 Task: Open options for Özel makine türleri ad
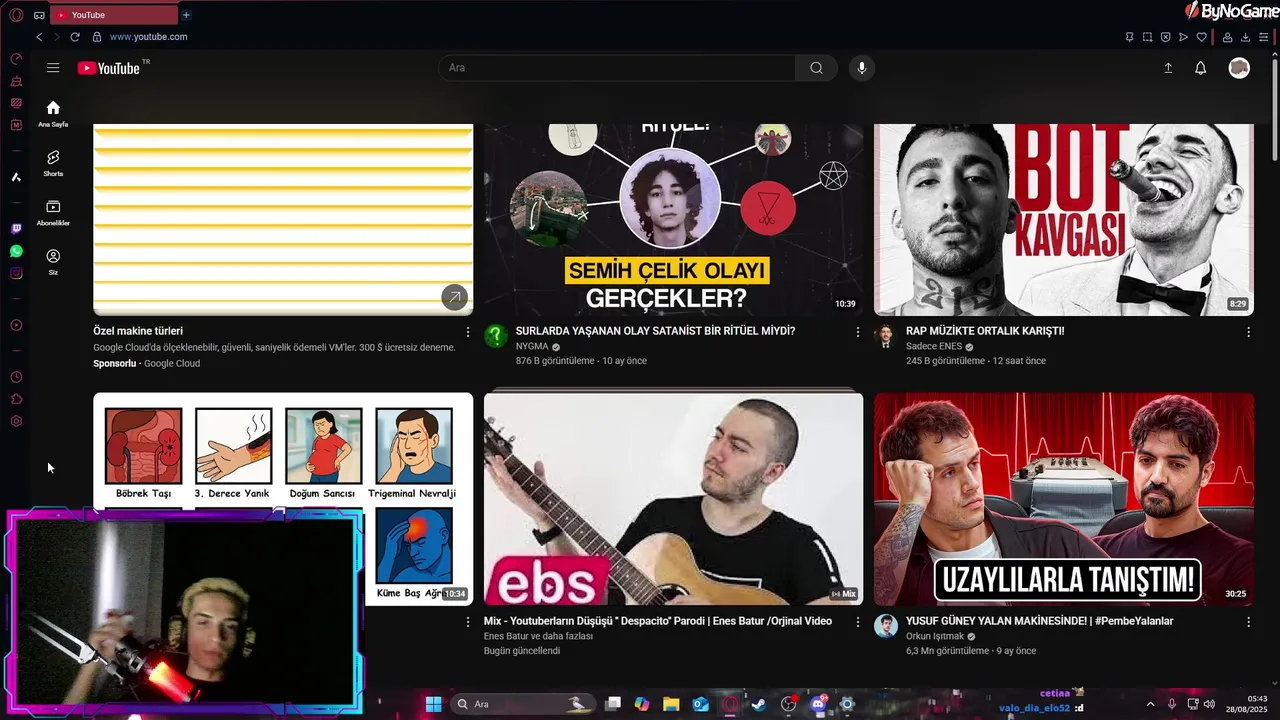[x=467, y=332]
